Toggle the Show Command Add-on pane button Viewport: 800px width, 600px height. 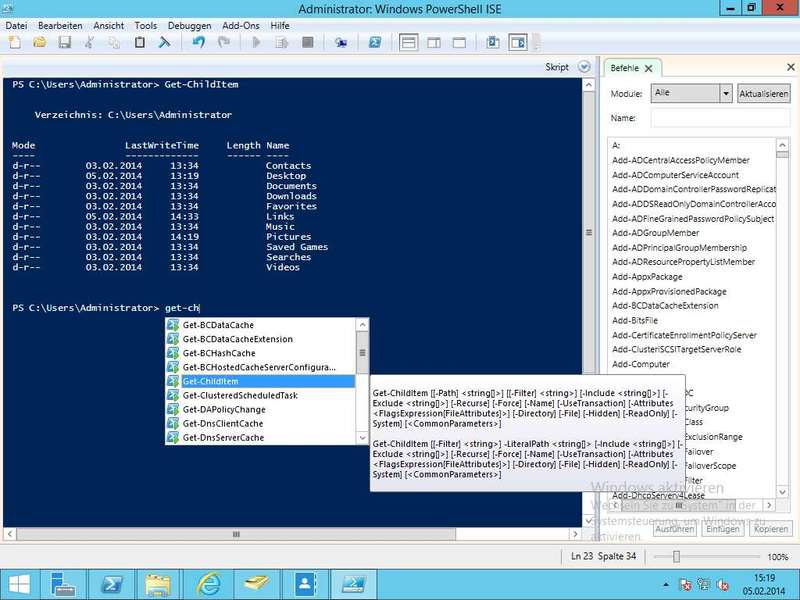coord(518,43)
